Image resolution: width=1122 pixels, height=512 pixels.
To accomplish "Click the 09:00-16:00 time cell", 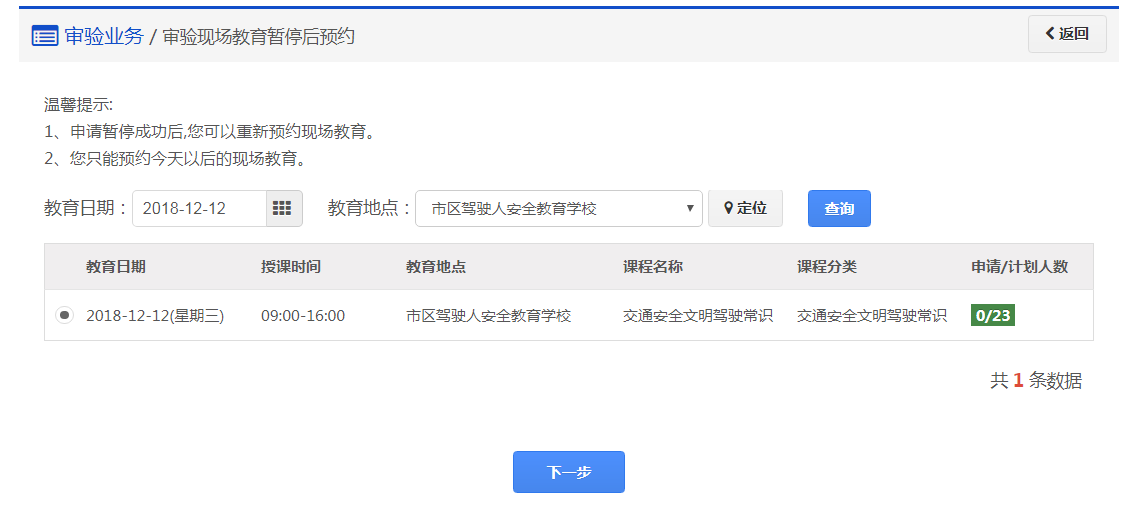I will pos(303,316).
